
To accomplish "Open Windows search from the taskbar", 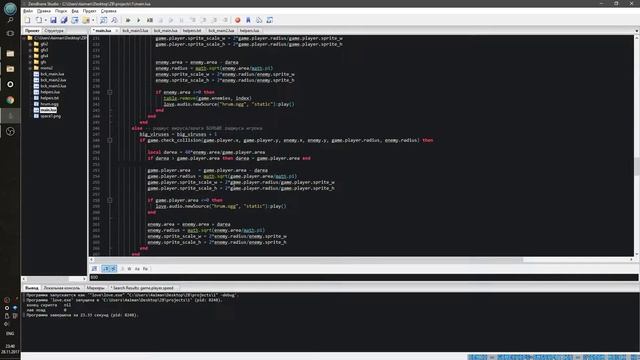I will pyautogui.click(x=10, y=20).
